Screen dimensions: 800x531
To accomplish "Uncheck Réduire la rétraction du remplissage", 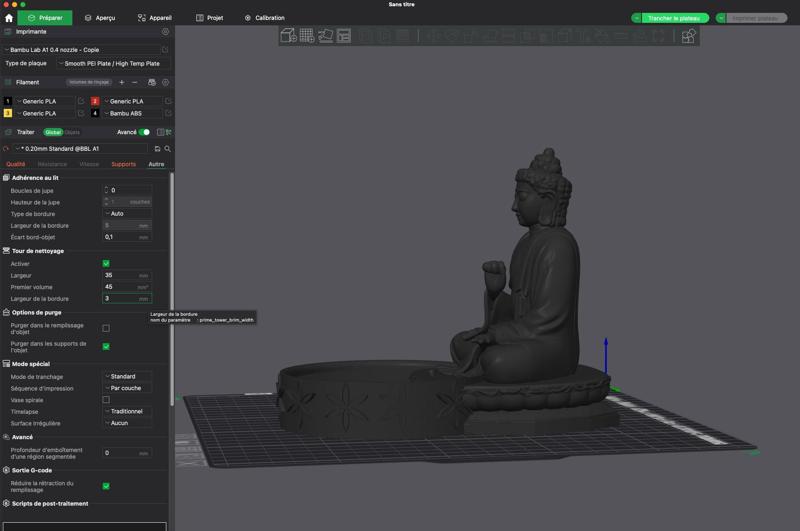I will coord(106,486).
